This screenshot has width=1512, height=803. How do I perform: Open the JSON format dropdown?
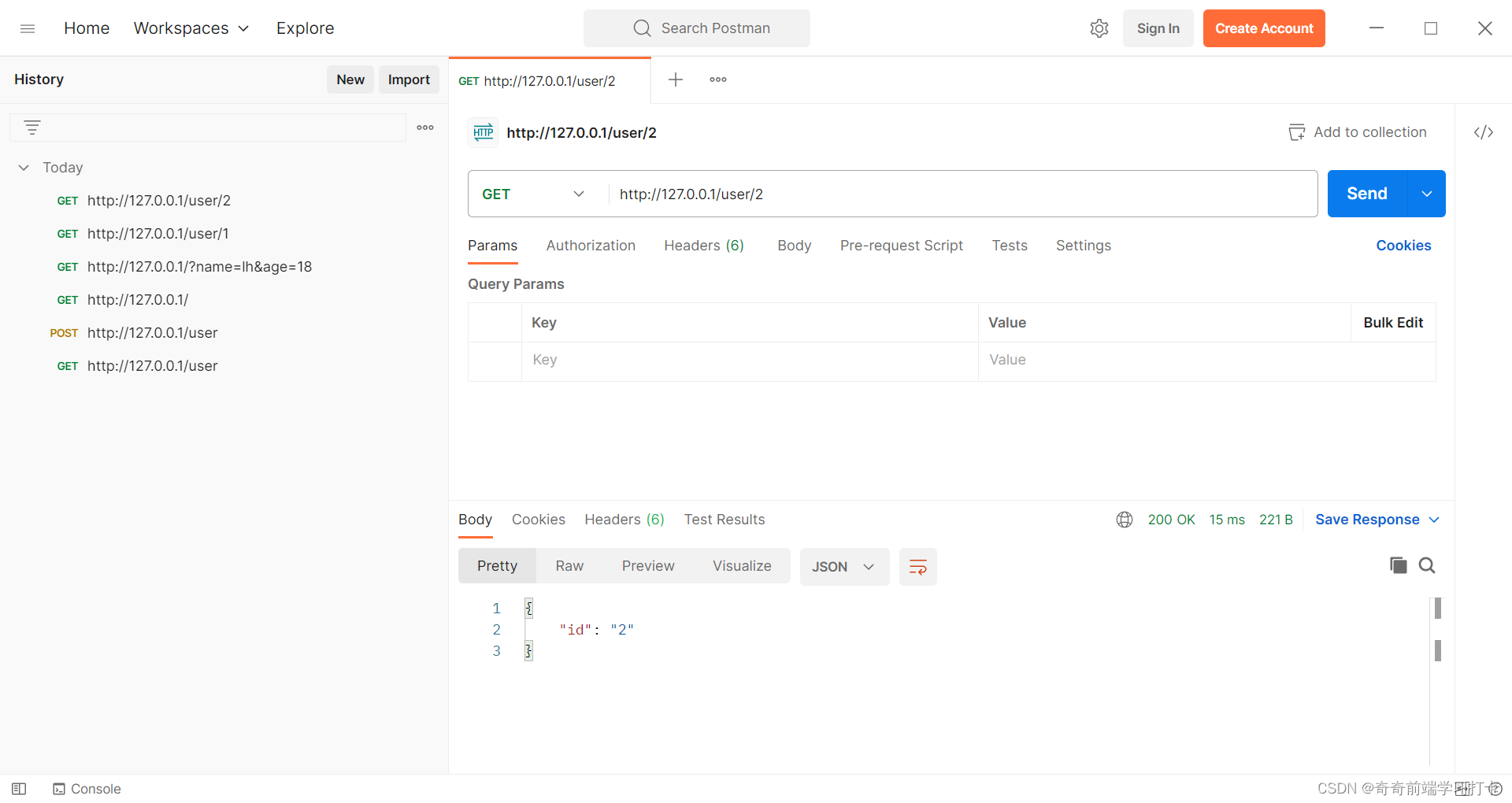pyautogui.click(x=844, y=567)
